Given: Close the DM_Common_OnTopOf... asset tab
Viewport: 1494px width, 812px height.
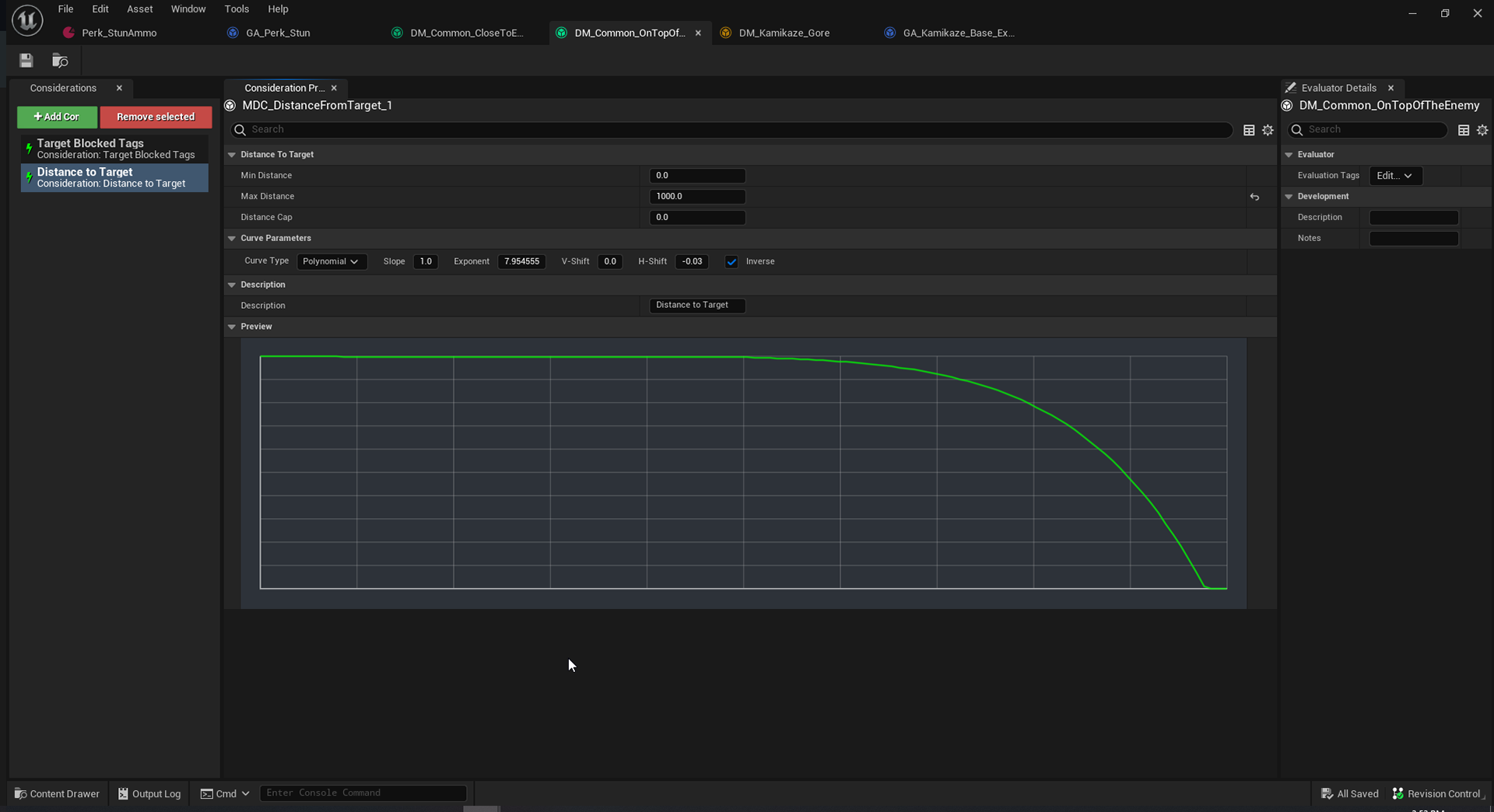Looking at the screenshot, I should (x=698, y=33).
